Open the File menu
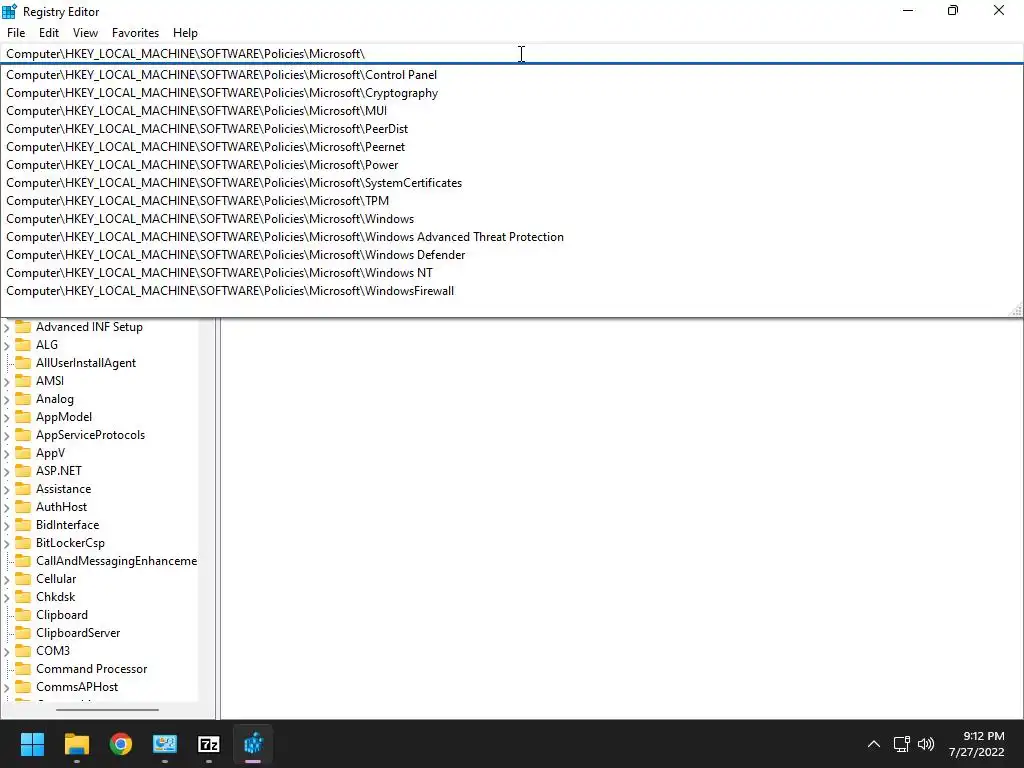1024x768 pixels. point(16,33)
